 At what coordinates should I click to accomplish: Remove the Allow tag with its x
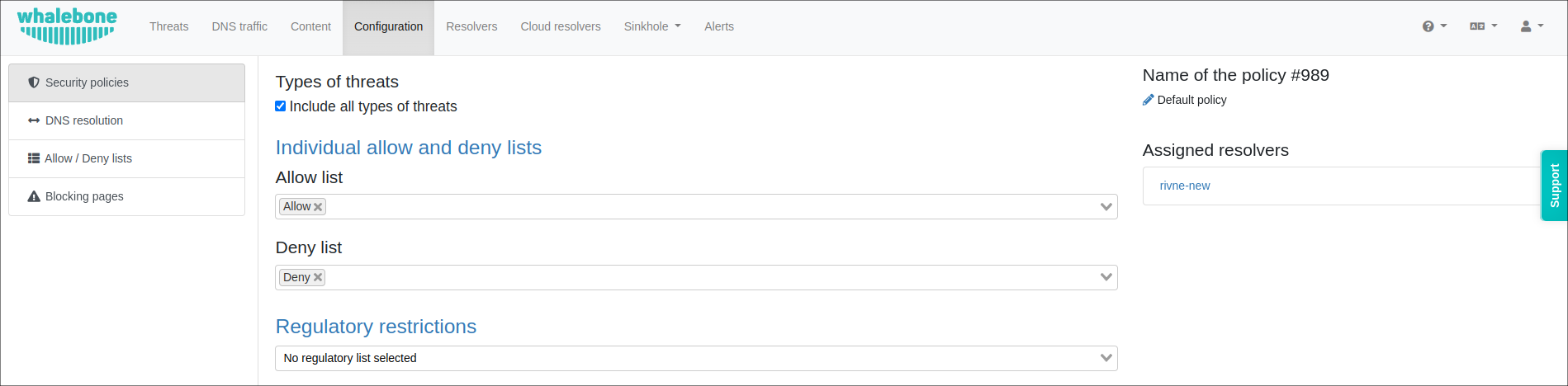tap(318, 207)
